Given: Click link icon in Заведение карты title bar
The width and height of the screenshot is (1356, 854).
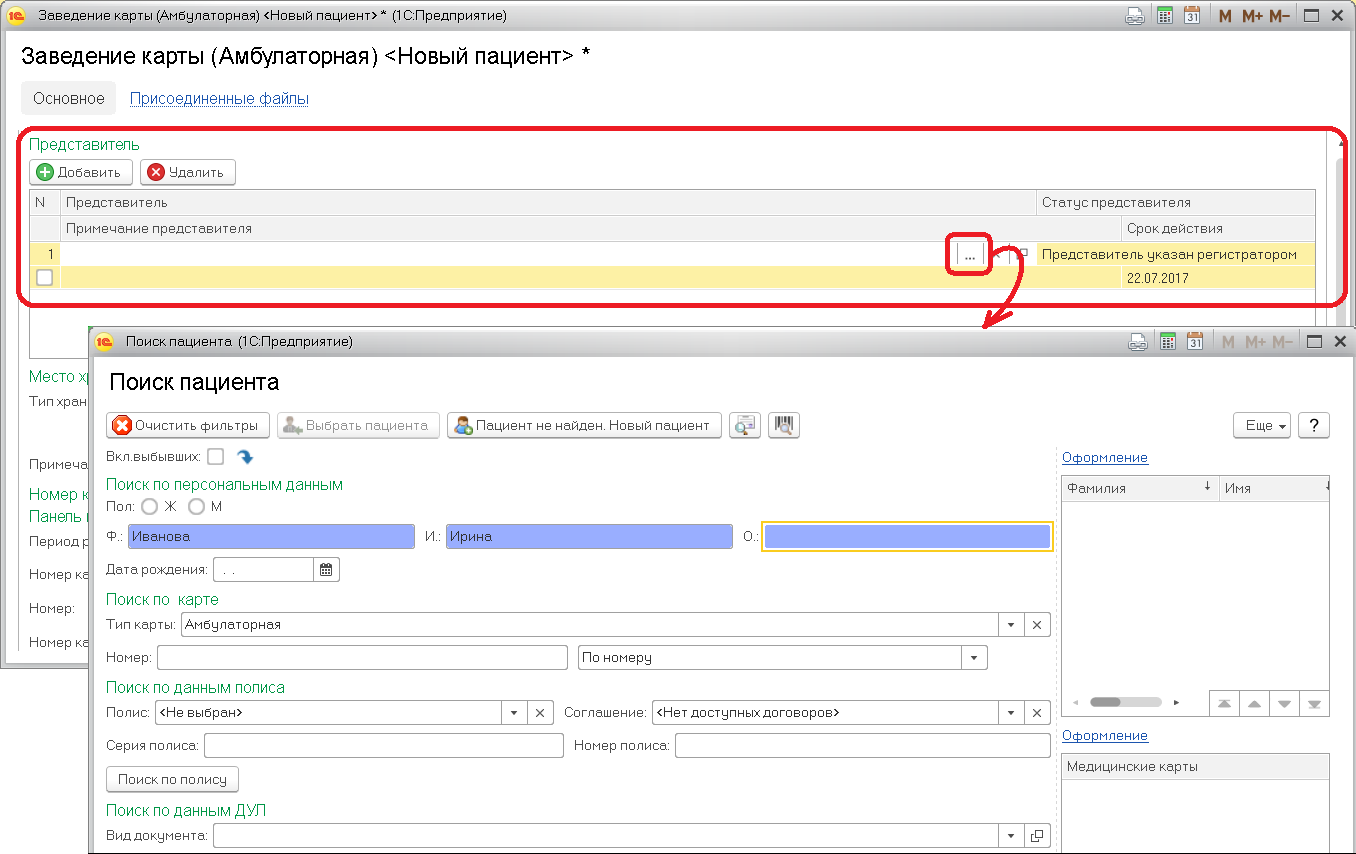Looking at the screenshot, I should click(x=1135, y=16).
